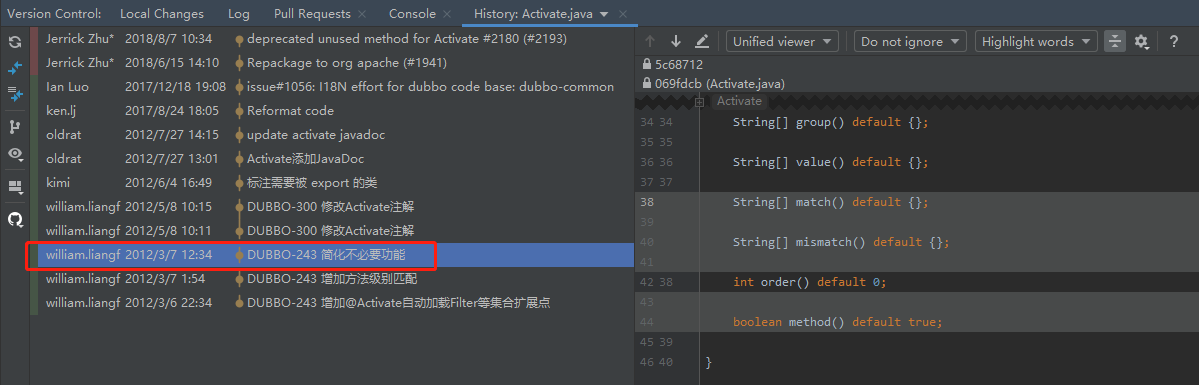Click lock icon beside 5c68712
The height and width of the screenshot is (385, 1199).
pyautogui.click(x=648, y=64)
